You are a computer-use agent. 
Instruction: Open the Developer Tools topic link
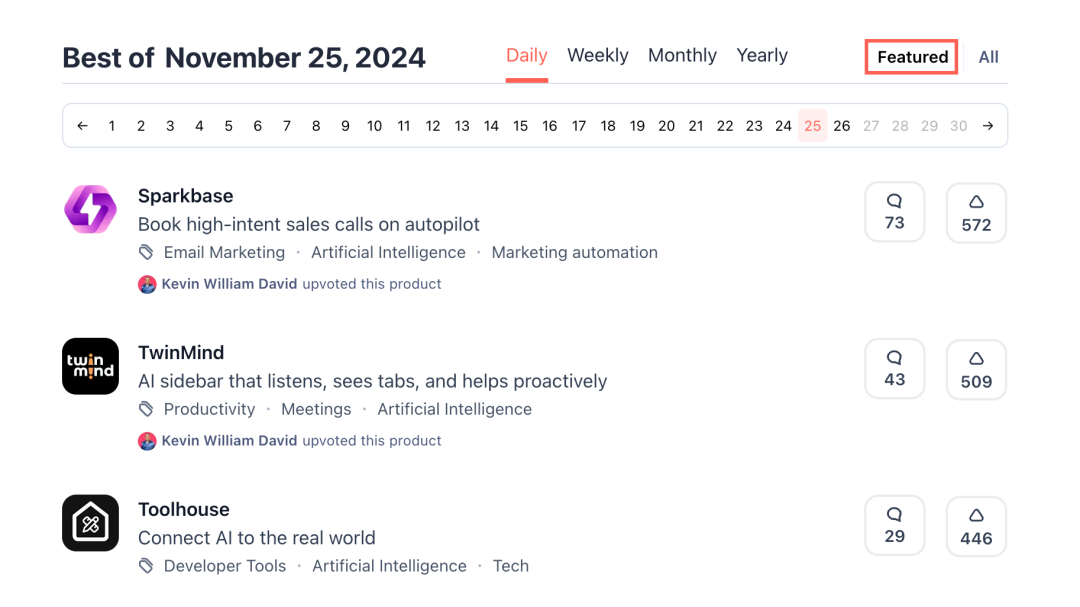[225, 566]
